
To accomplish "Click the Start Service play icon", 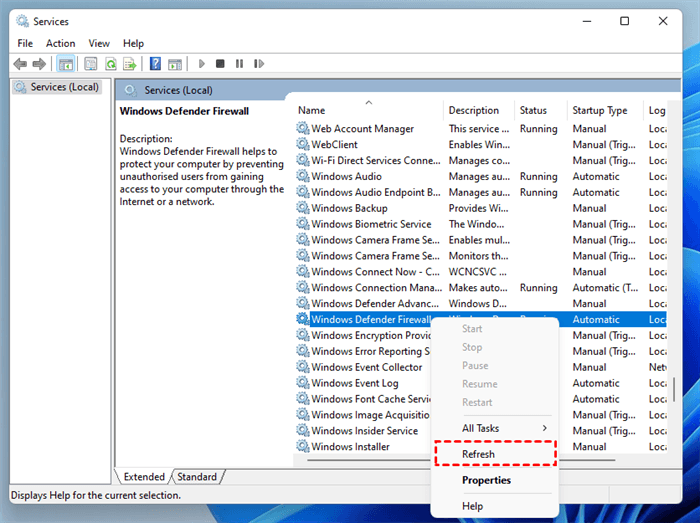I will point(203,64).
